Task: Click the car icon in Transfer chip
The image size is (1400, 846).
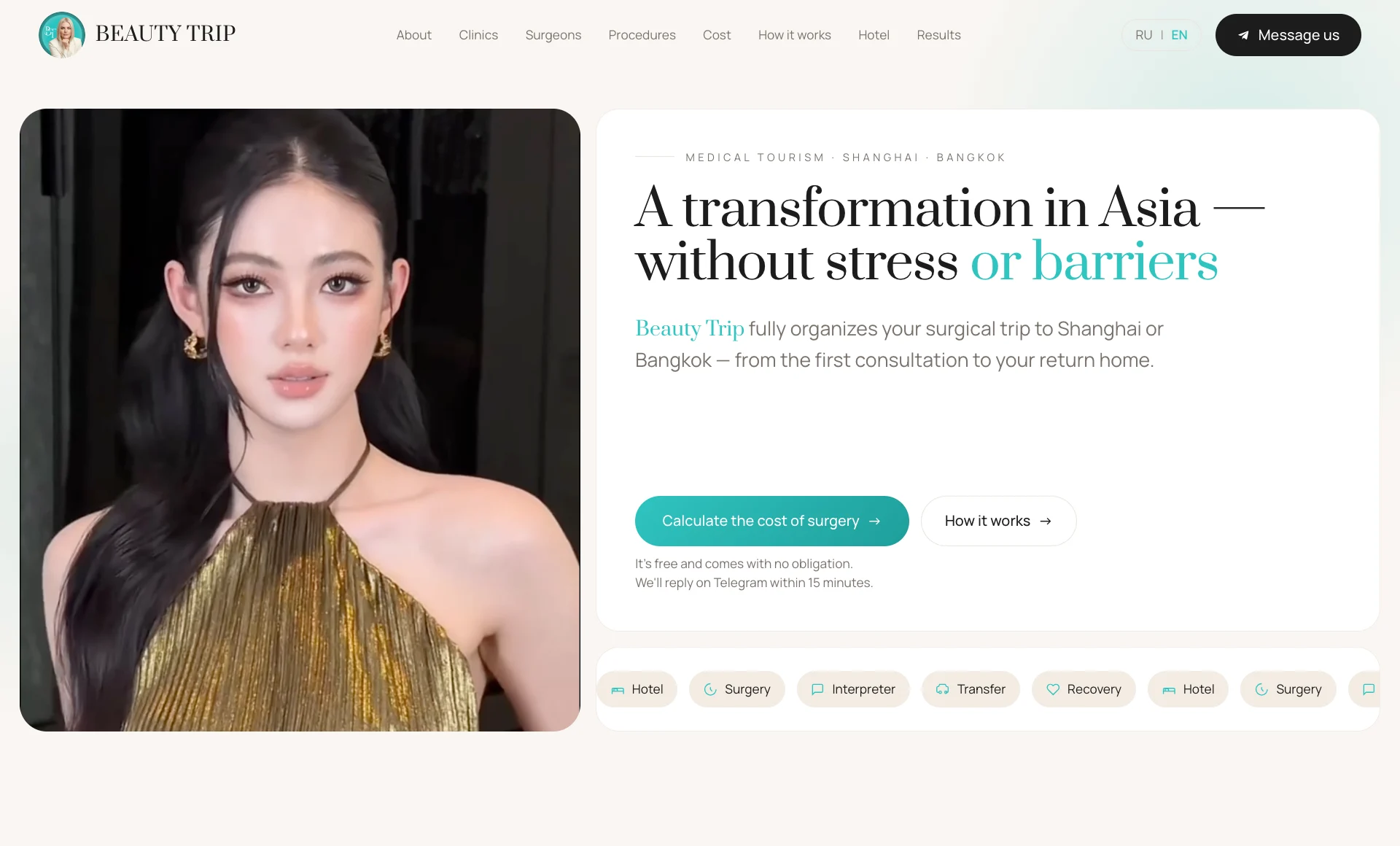Action: (x=943, y=690)
